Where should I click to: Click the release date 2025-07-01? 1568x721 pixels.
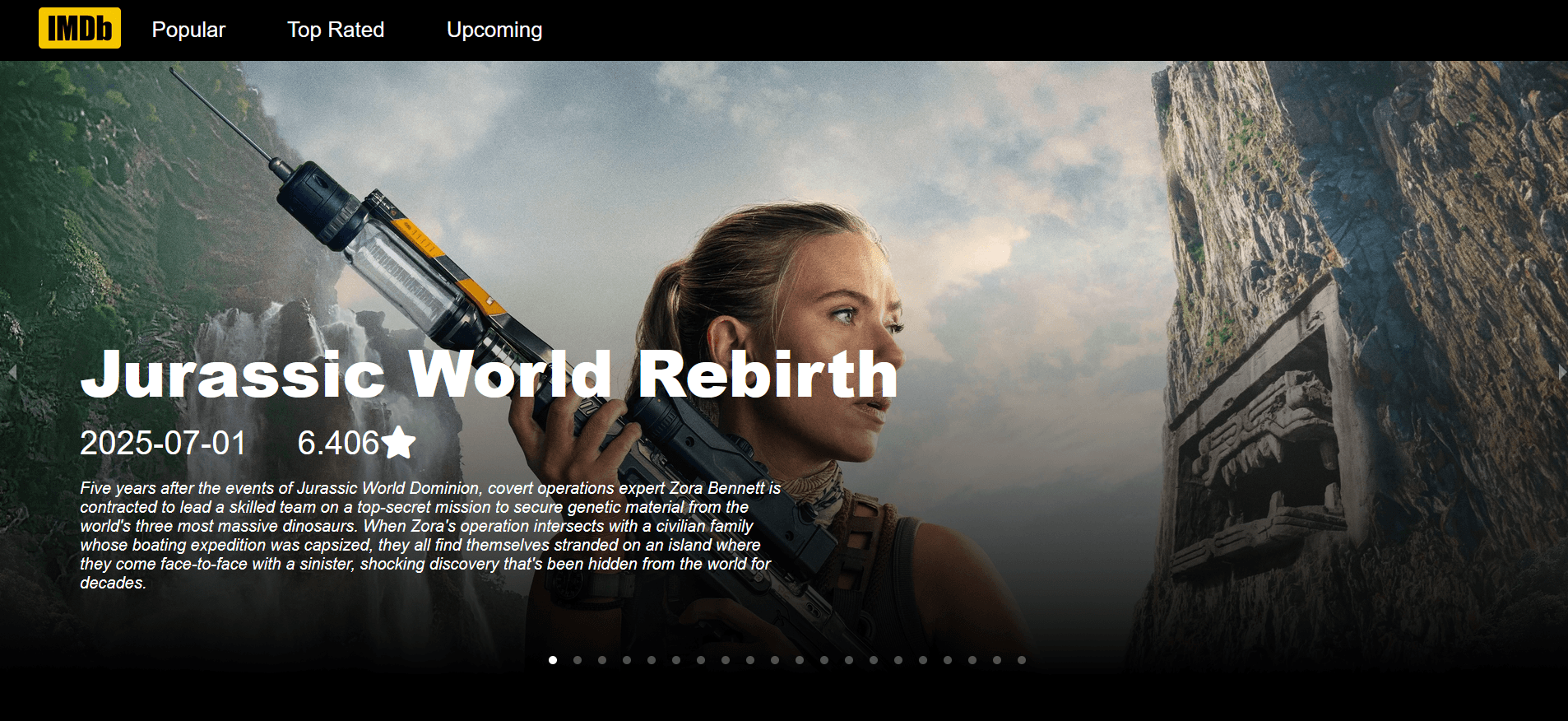click(x=163, y=443)
